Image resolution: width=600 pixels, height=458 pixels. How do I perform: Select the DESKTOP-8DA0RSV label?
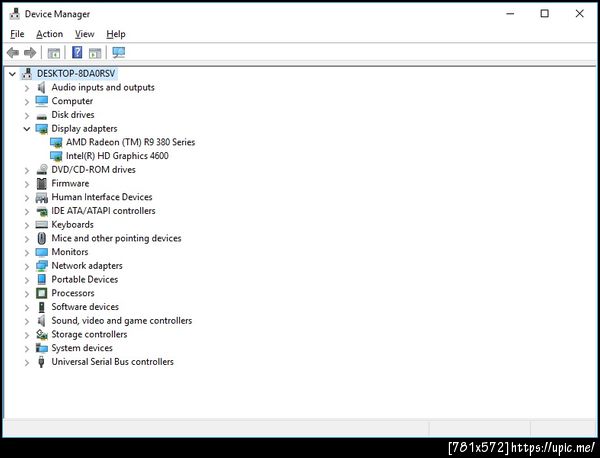click(x=76, y=73)
